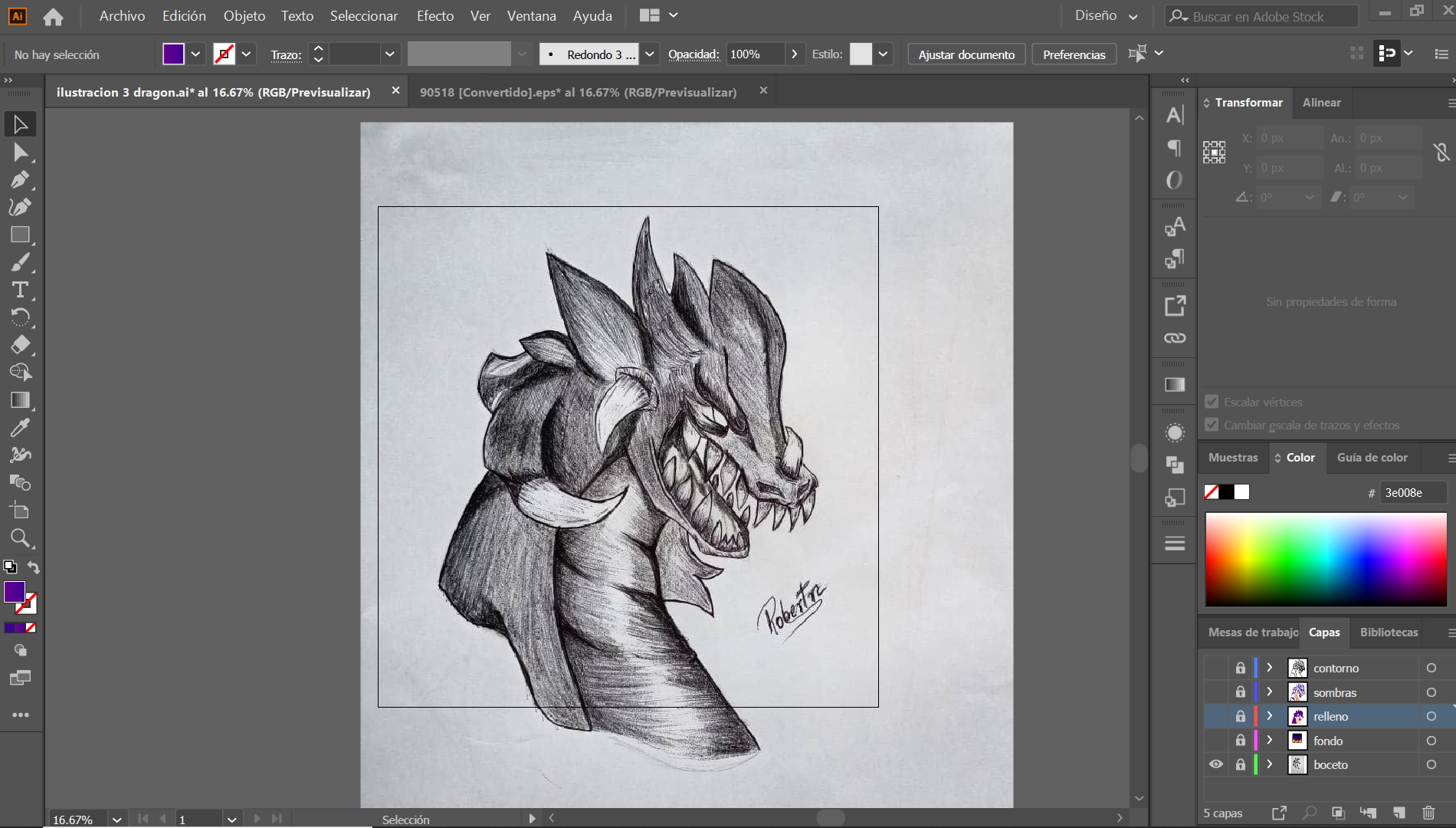The width and height of the screenshot is (1456, 828).
Task: Open the Character panel icon
Action: point(1175,115)
